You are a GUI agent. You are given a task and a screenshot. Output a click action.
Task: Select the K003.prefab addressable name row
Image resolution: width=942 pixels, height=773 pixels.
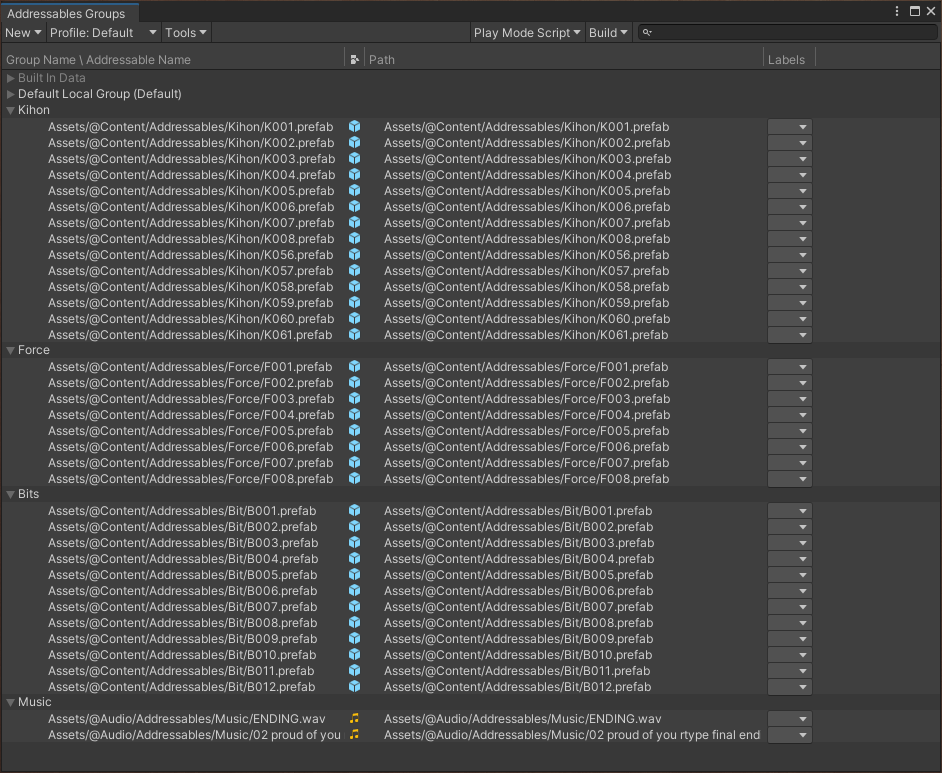tap(191, 159)
